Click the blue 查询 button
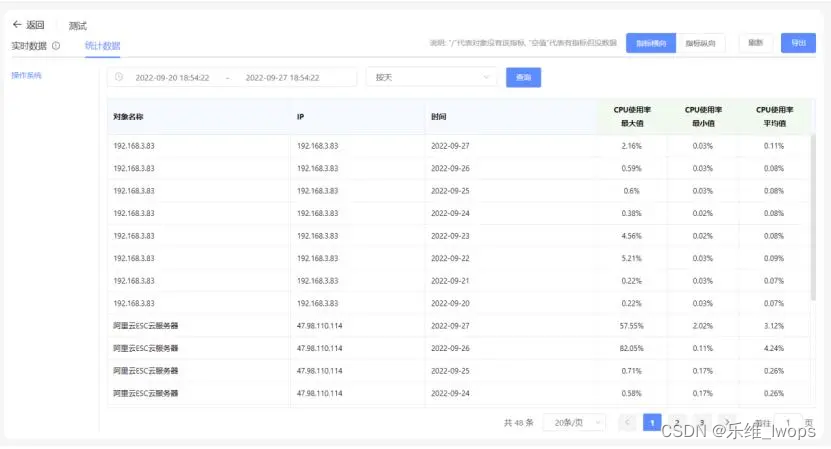Viewport: 831px width, 449px height. tap(523, 77)
